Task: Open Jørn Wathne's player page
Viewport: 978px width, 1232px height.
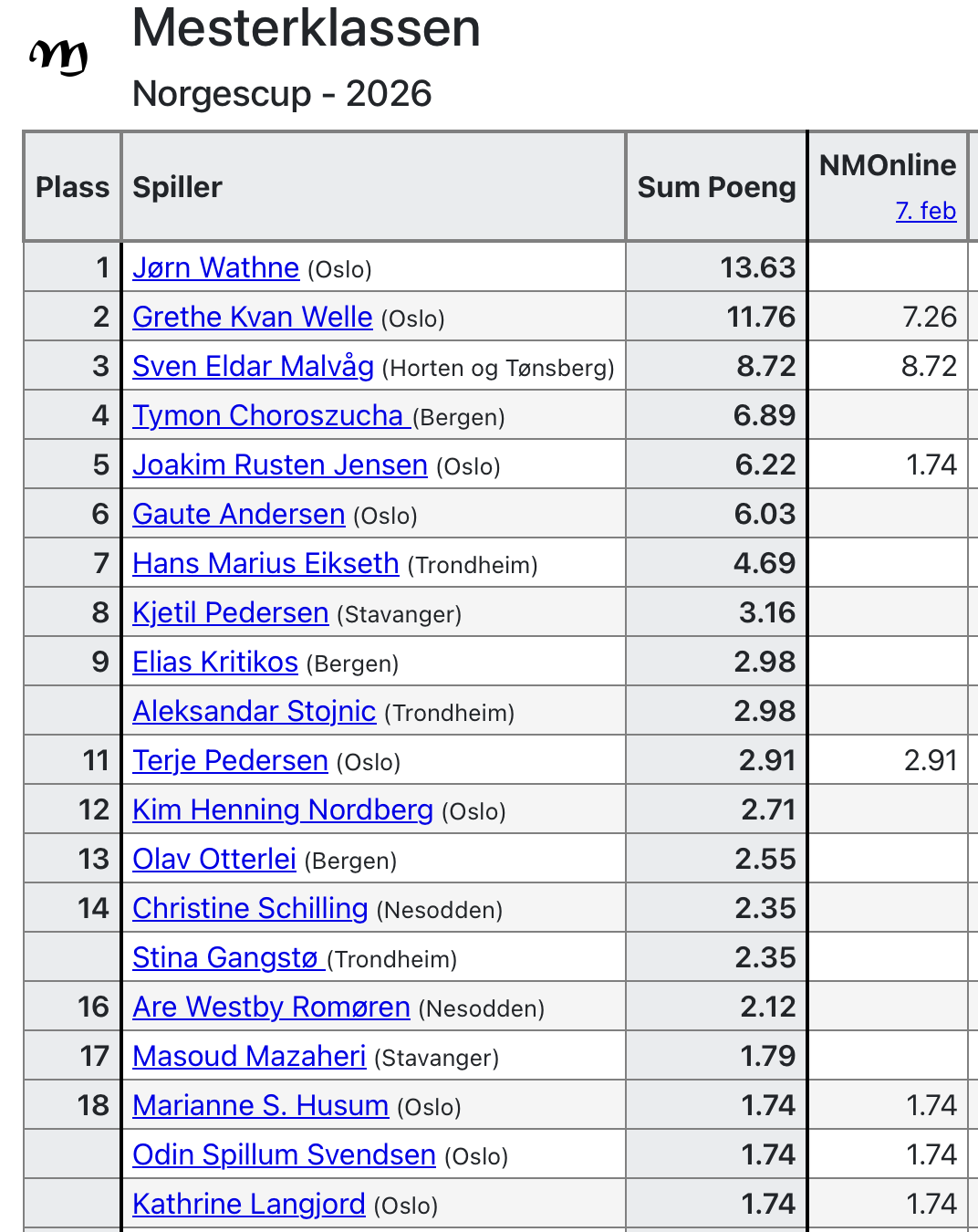Action: click(x=215, y=267)
